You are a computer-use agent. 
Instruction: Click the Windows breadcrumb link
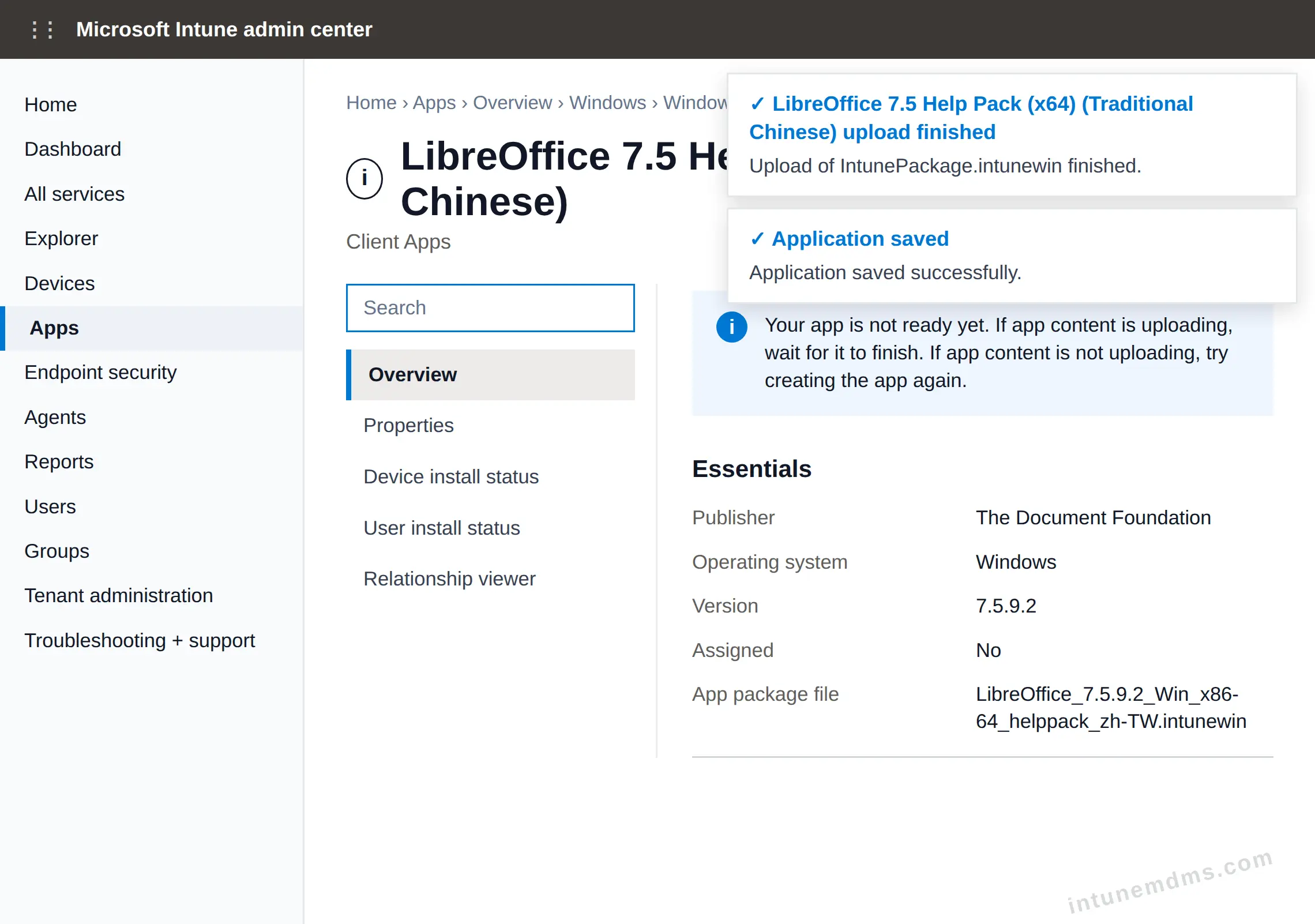(607, 103)
